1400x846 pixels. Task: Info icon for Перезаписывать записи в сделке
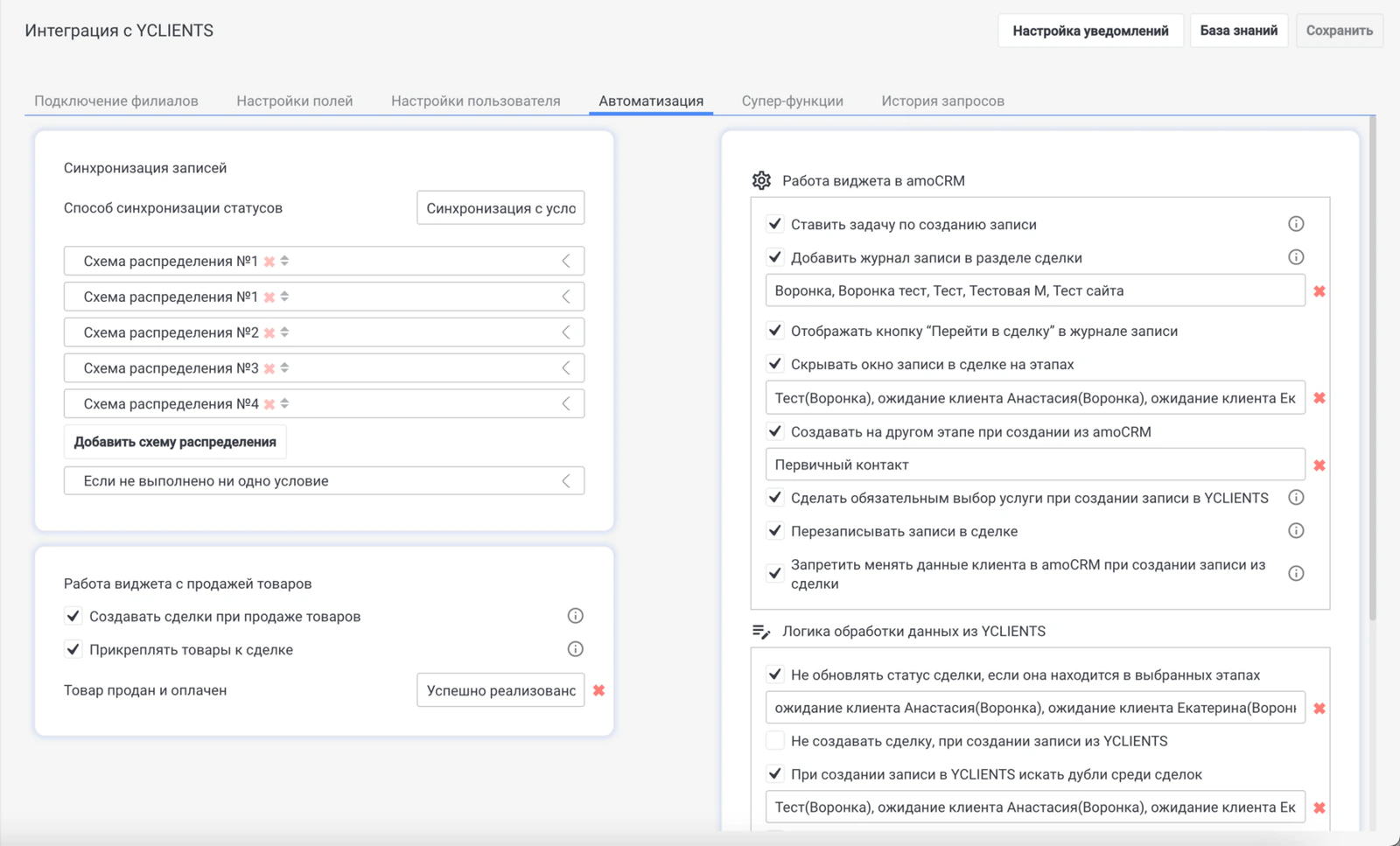(x=1296, y=531)
